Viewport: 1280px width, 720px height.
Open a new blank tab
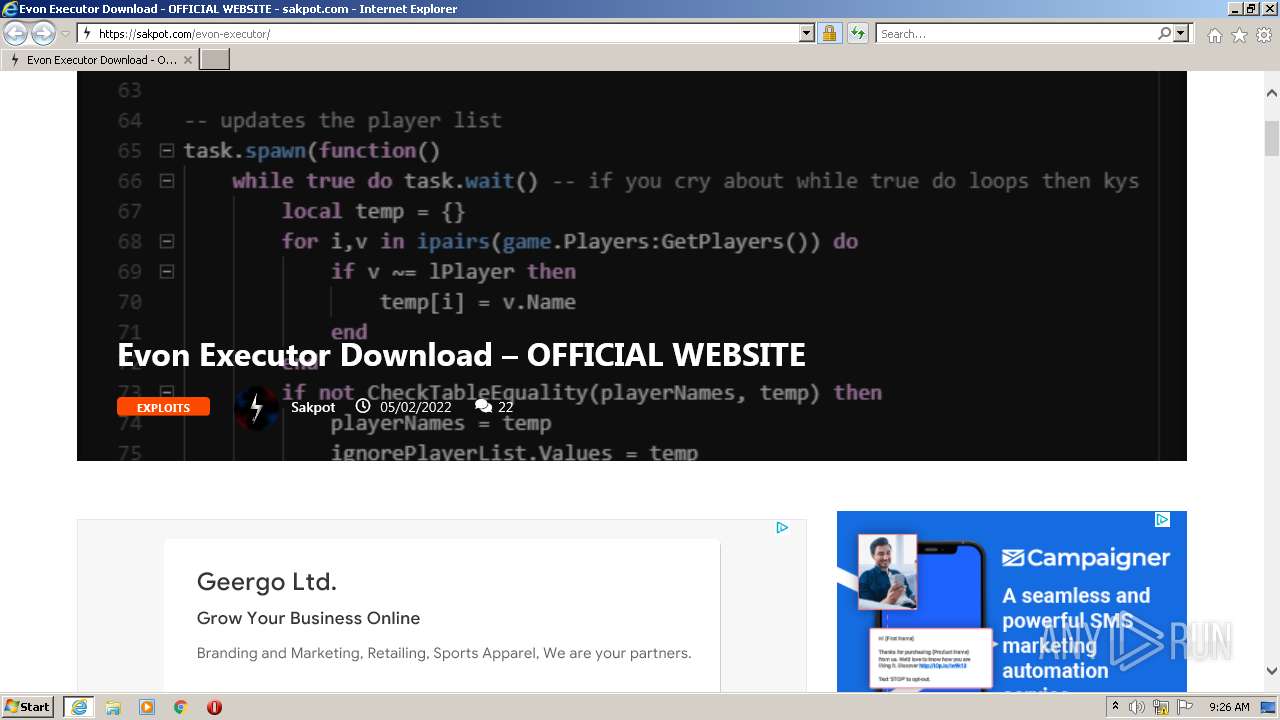pos(215,60)
